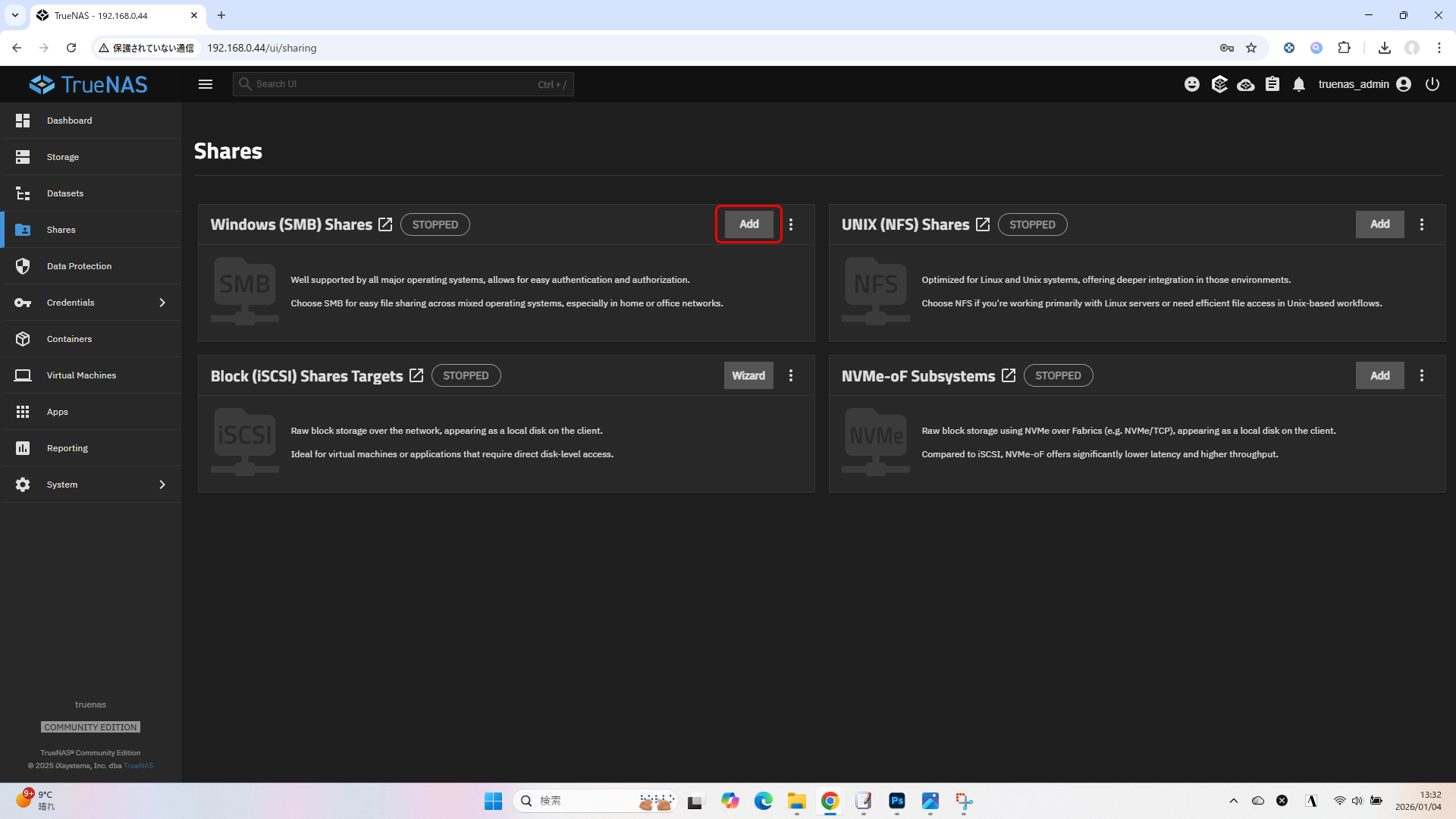Expand the Credentials submenu
Image resolution: width=1456 pixels, height=819 pixels.
[x=162, y=303]
